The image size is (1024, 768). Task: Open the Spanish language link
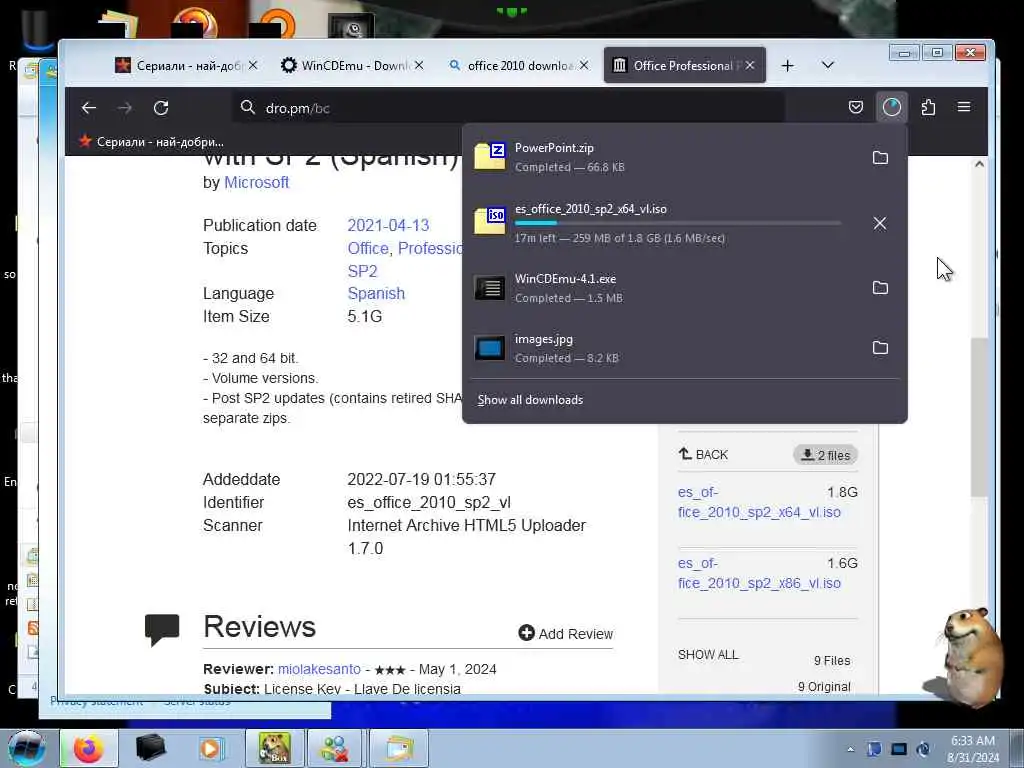(376, 293)
